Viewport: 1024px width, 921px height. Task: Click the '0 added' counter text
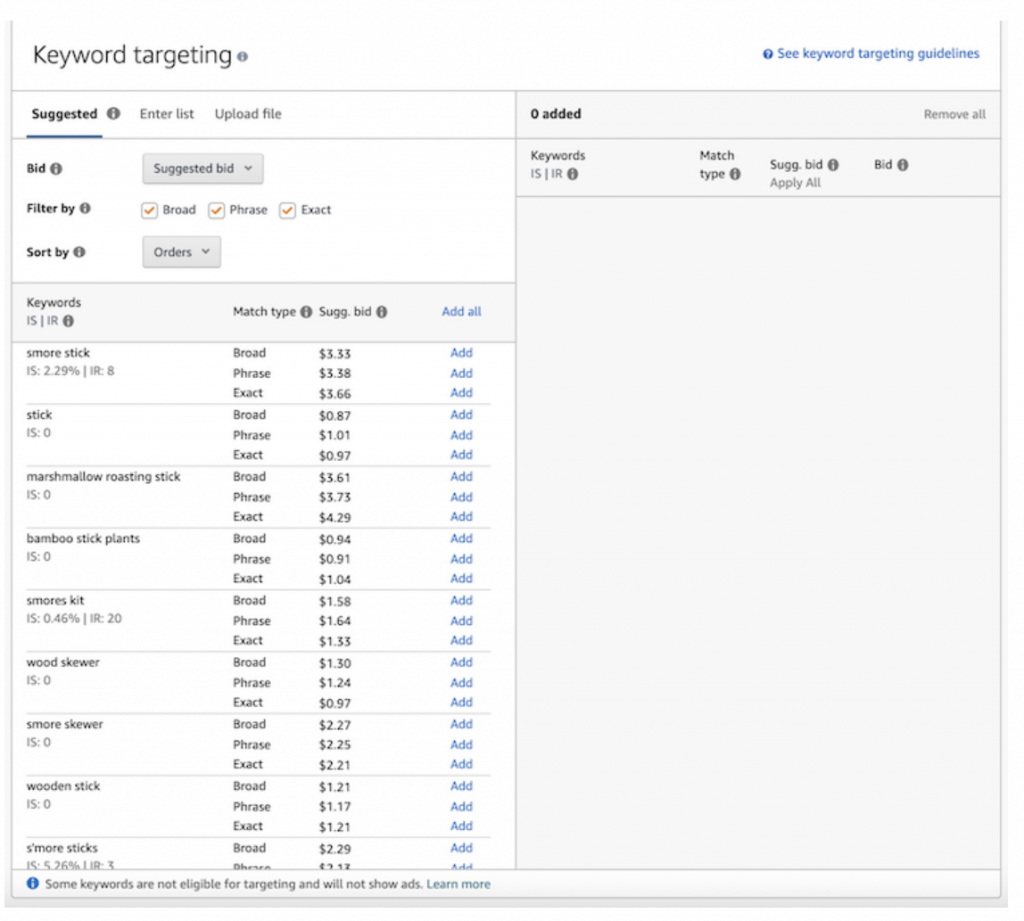(x=556, y=114)
